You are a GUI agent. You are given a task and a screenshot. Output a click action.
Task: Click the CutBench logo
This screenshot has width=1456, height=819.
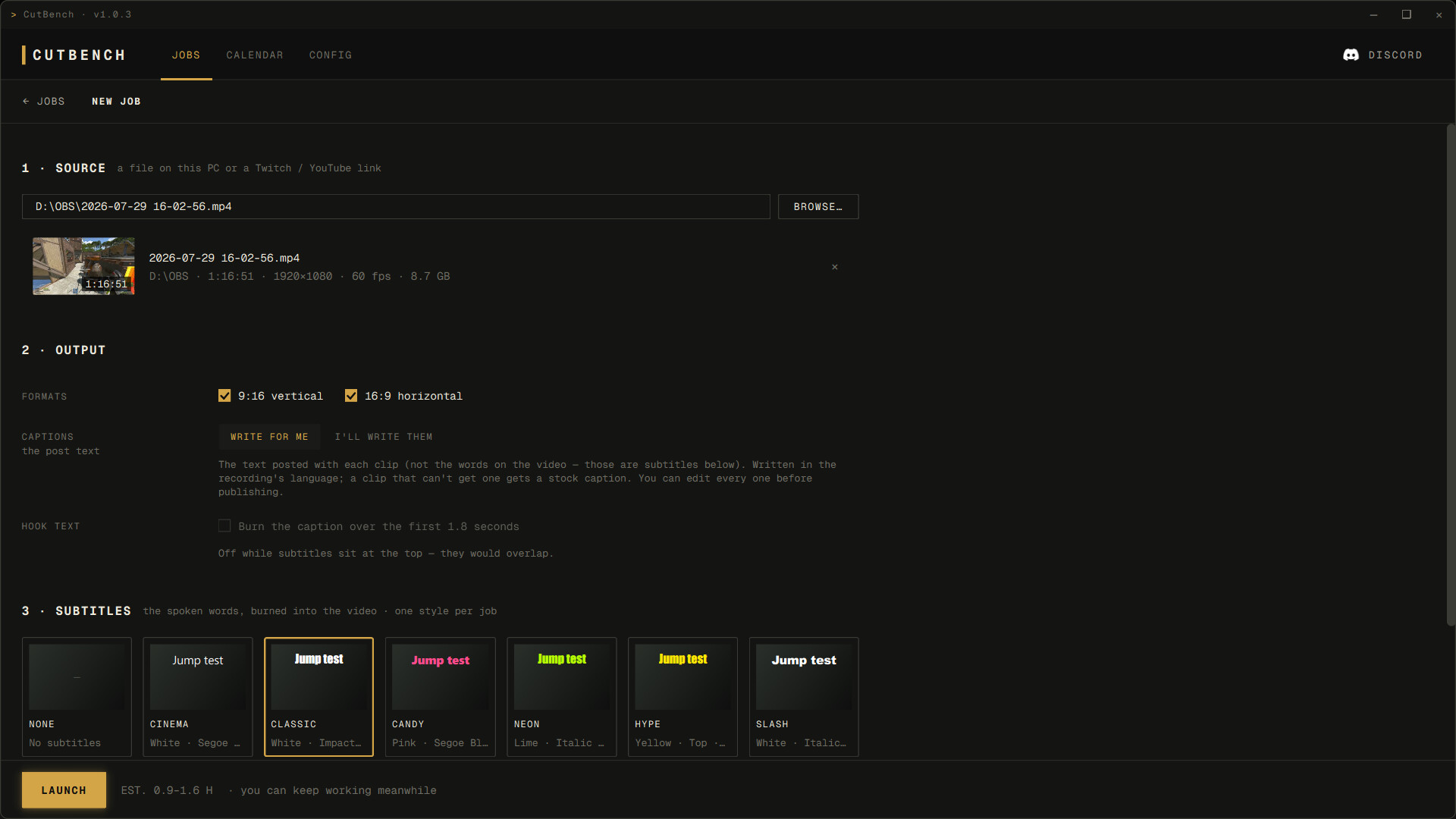(x=74, y=55)
